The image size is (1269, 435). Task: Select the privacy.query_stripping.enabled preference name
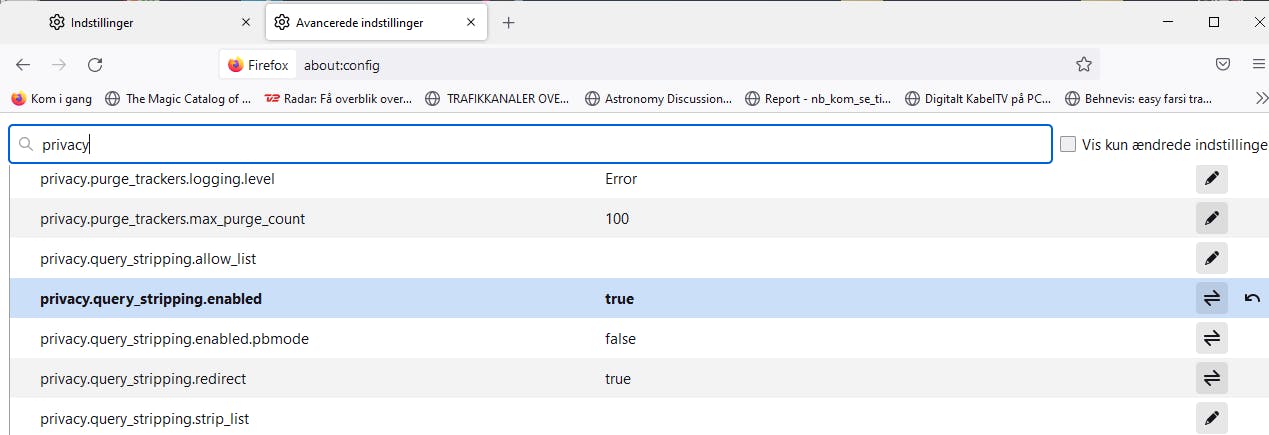pyautogui.click(x=151, y=298)
